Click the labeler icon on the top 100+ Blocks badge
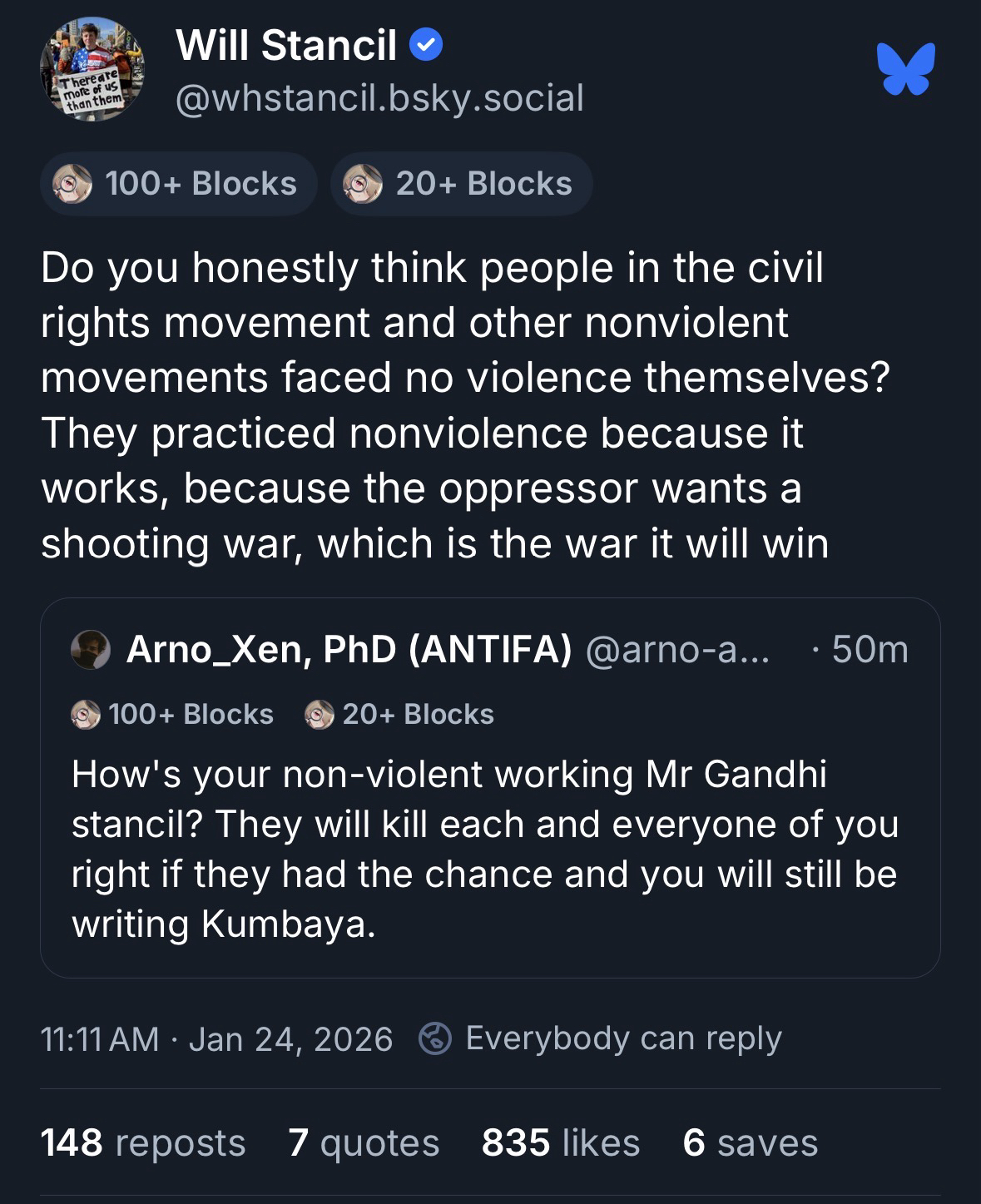This screenshot has height=1204, width=981. [x=72, y=184]
